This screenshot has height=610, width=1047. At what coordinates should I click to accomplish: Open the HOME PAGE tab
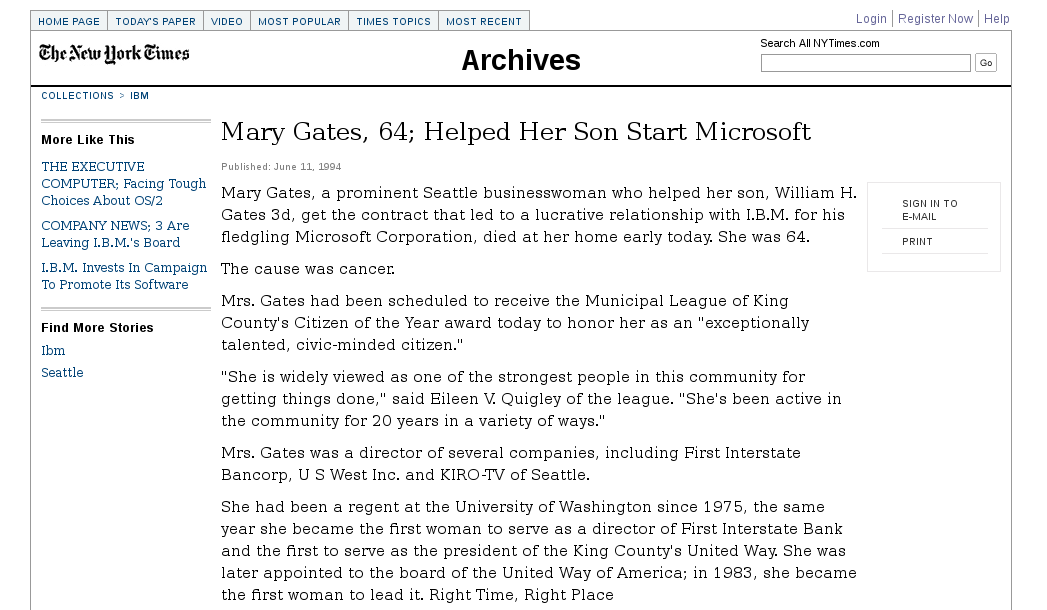pyautogui.click(x=69, y=21)
